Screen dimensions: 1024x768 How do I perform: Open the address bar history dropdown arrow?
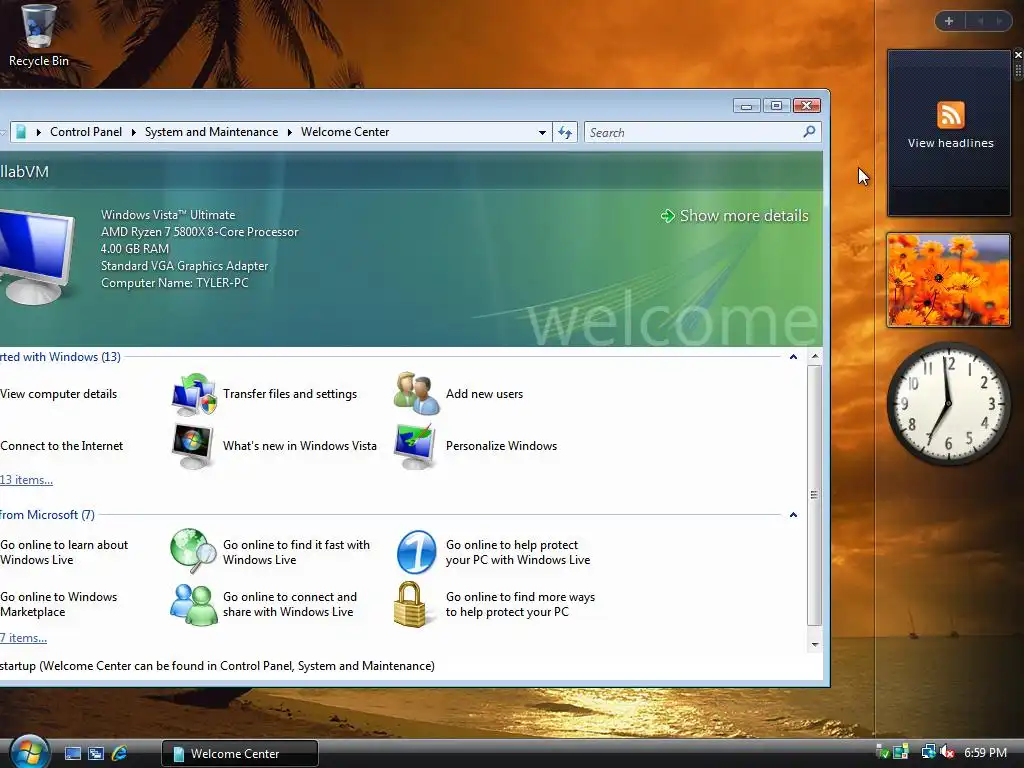[x=542, y=133]
